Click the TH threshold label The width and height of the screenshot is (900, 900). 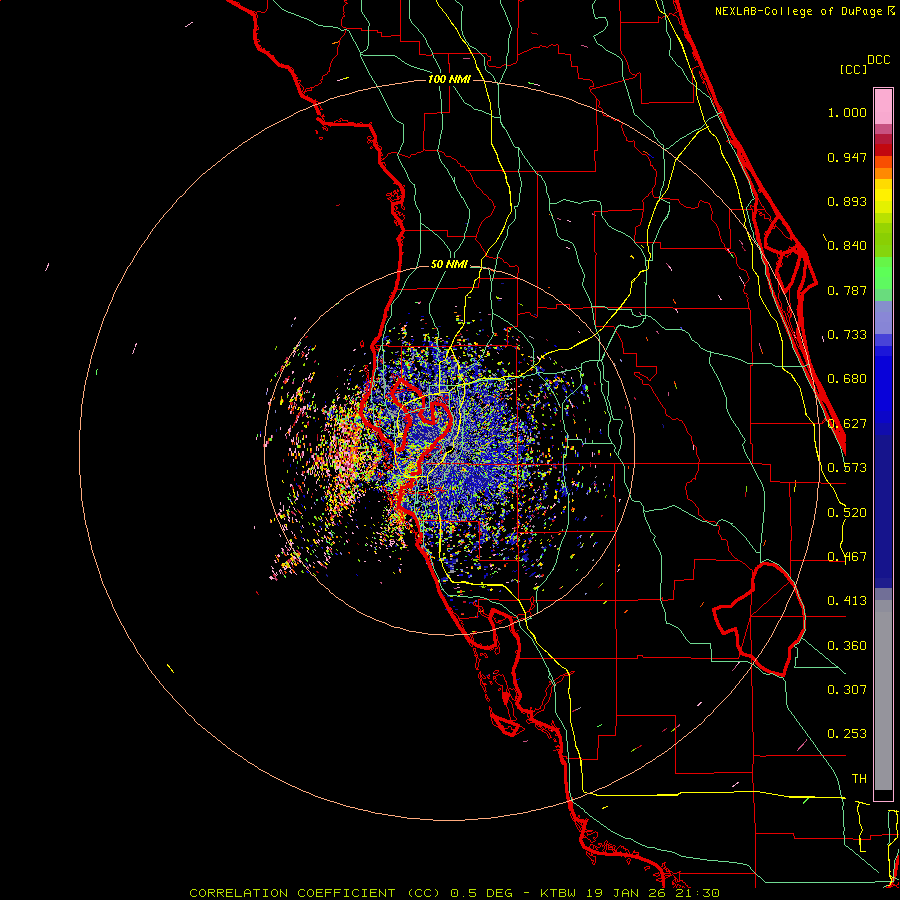coord(859,779)
